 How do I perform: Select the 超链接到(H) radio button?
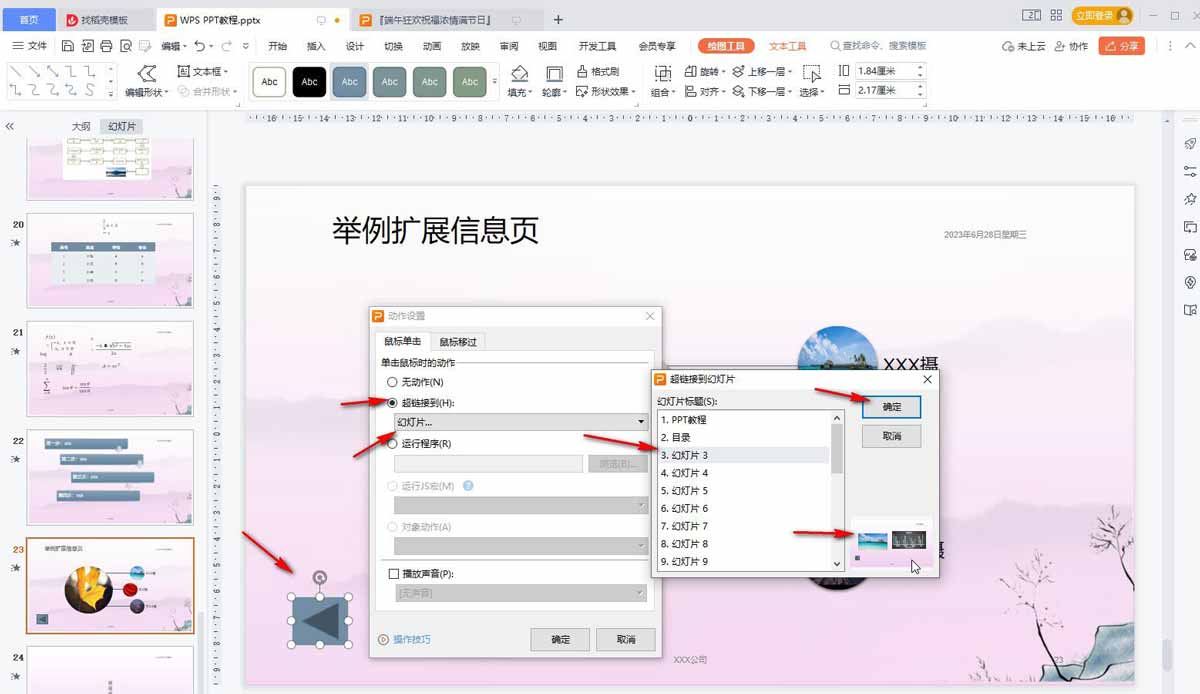coord(392,402)
